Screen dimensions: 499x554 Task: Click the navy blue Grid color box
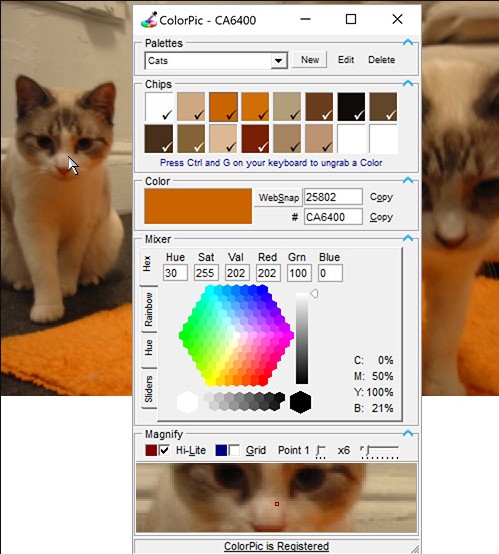(x=221, y=450)
